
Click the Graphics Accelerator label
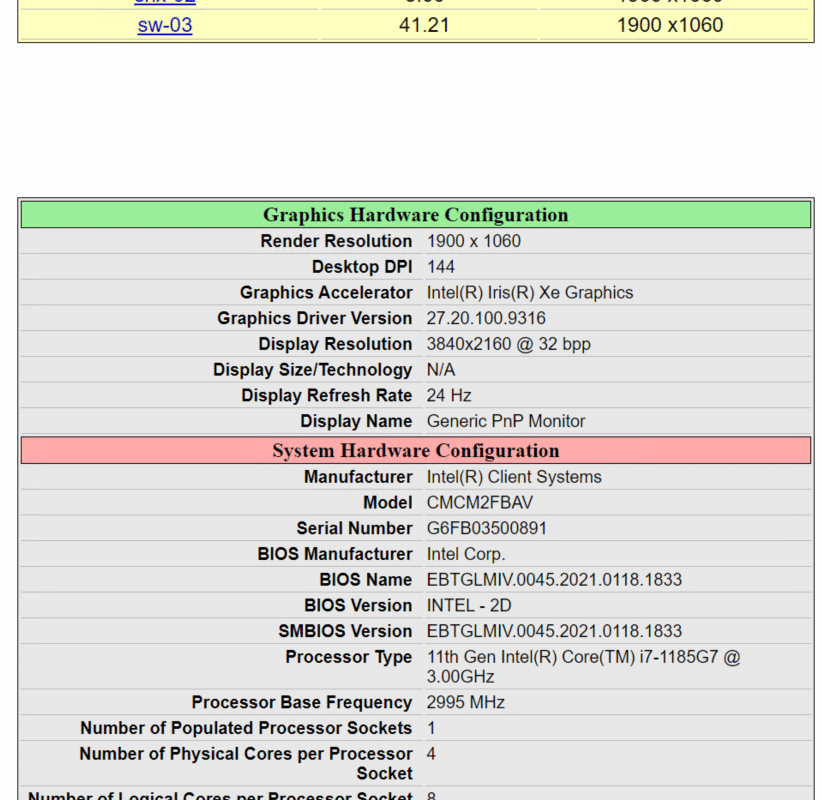tap(326, 293)
